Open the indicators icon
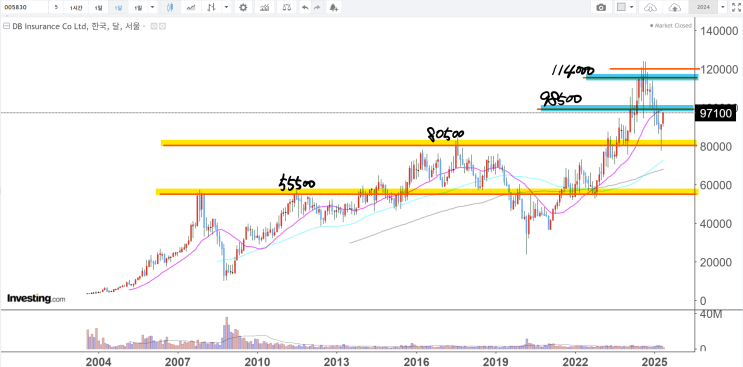This screenshot has width=743, height=367. [x=265, y=8]
